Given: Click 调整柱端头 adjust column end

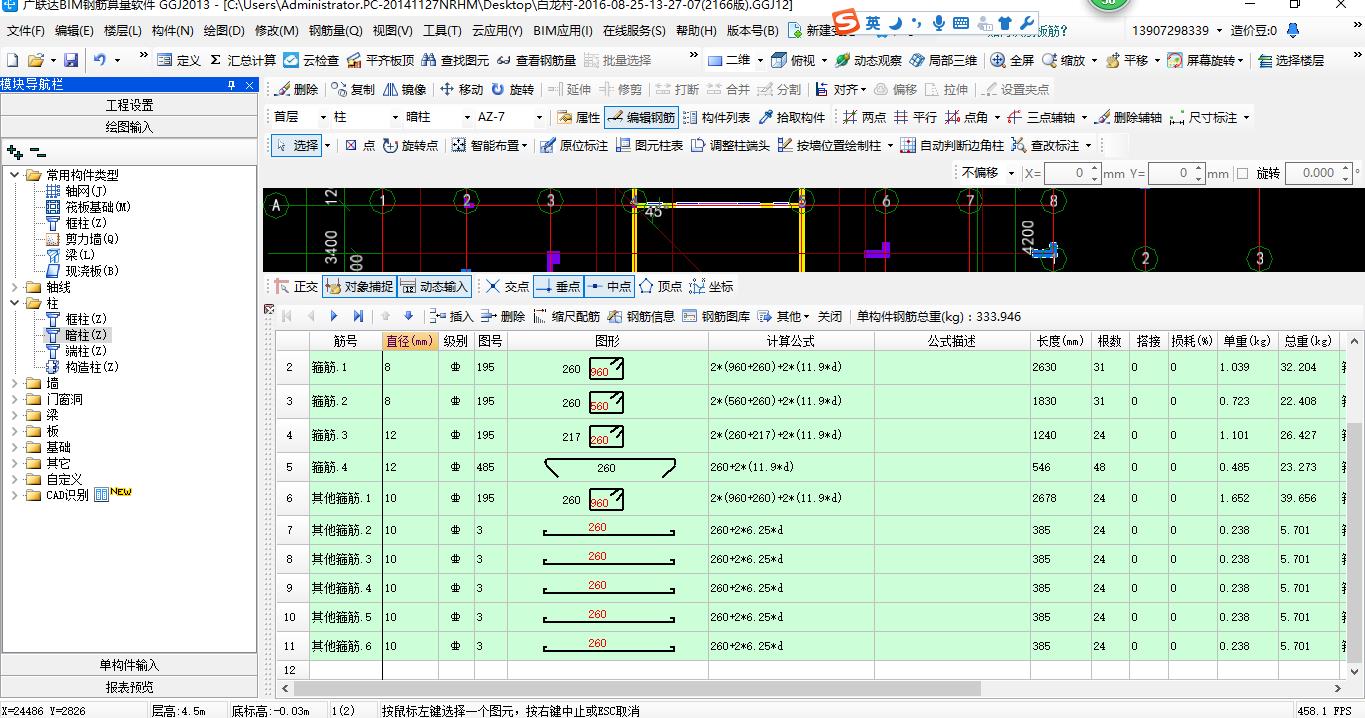Looking at the screenshot, I should [730, 145].
